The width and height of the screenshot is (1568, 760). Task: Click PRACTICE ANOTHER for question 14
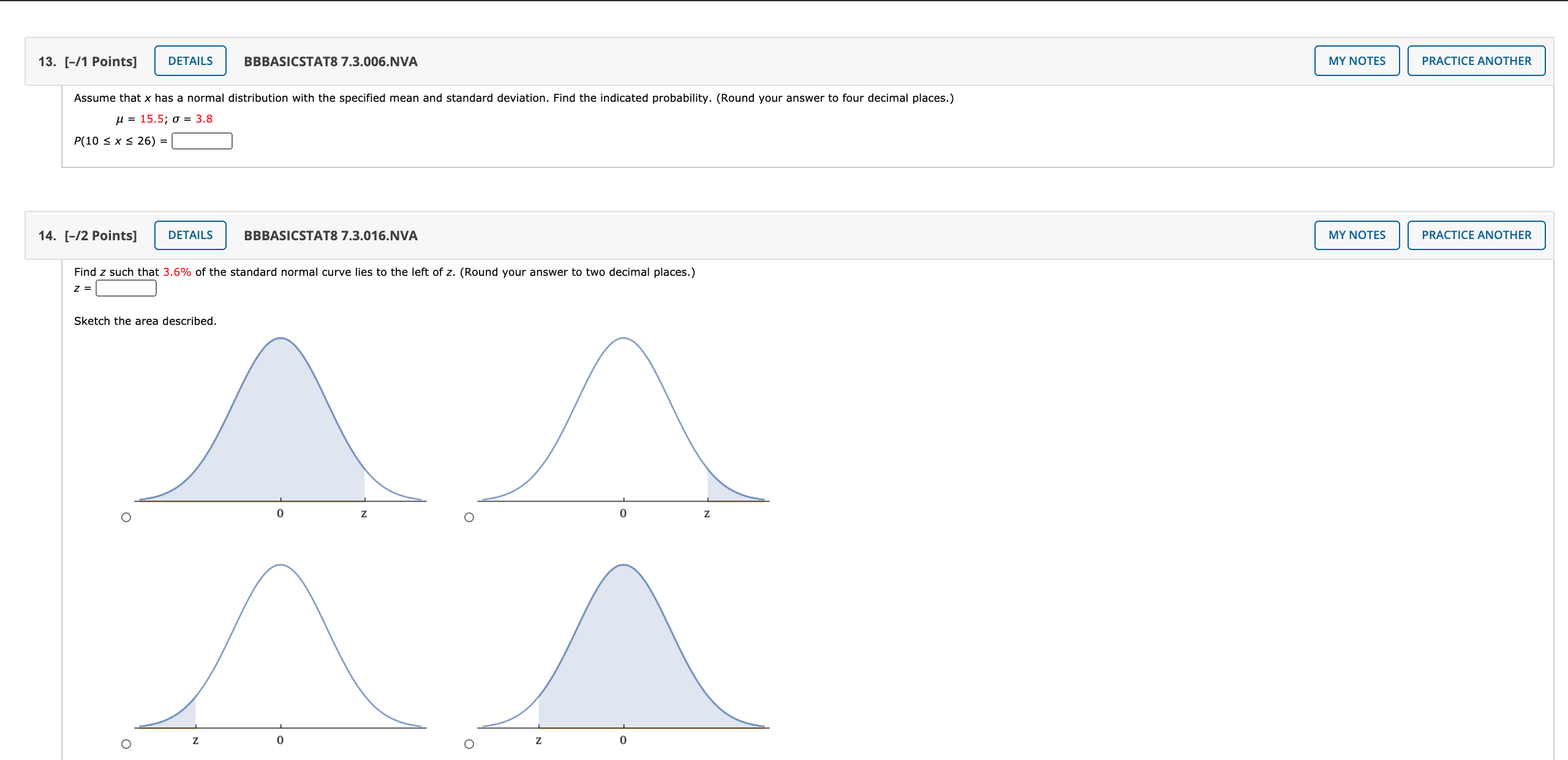1476,235
